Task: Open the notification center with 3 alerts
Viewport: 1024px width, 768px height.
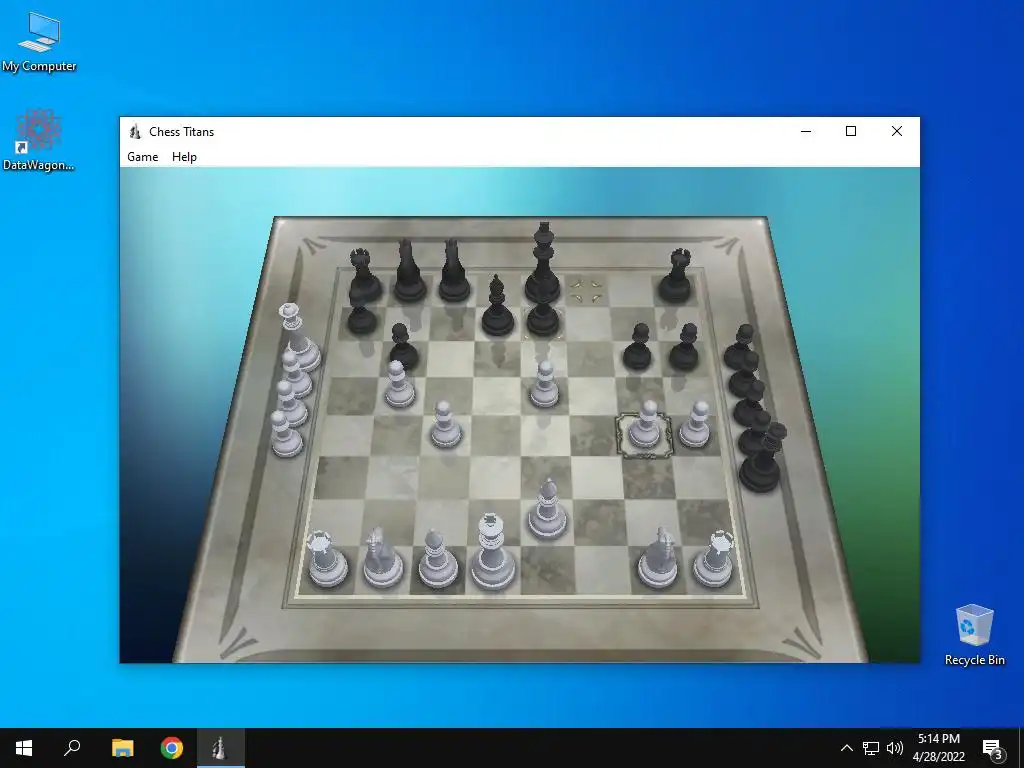Action: (993, 748)
